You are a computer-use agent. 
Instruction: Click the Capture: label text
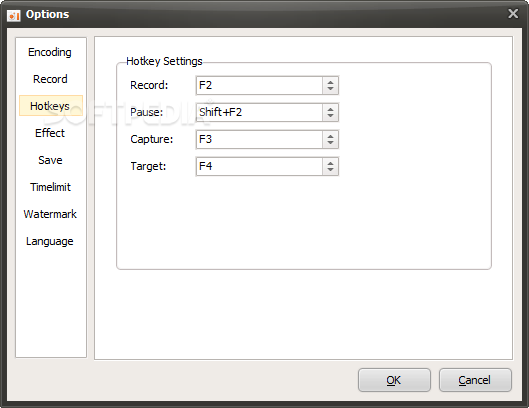(151, 139)
